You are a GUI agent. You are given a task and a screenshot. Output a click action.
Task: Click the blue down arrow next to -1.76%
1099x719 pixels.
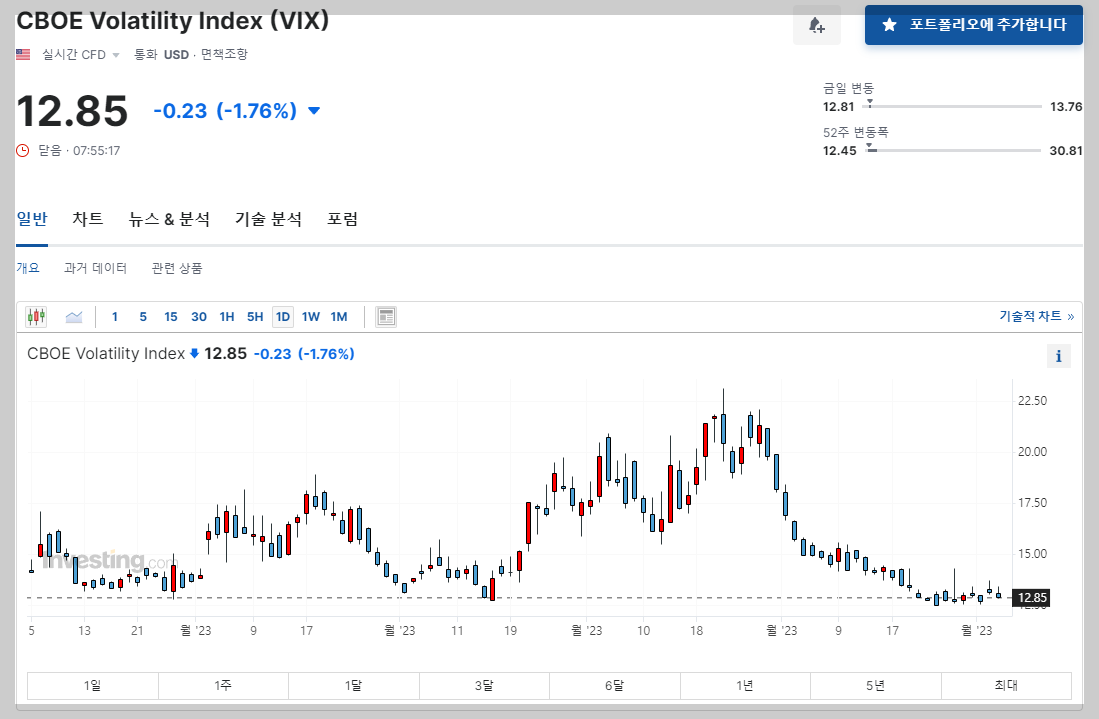click(x=314, y=111)
